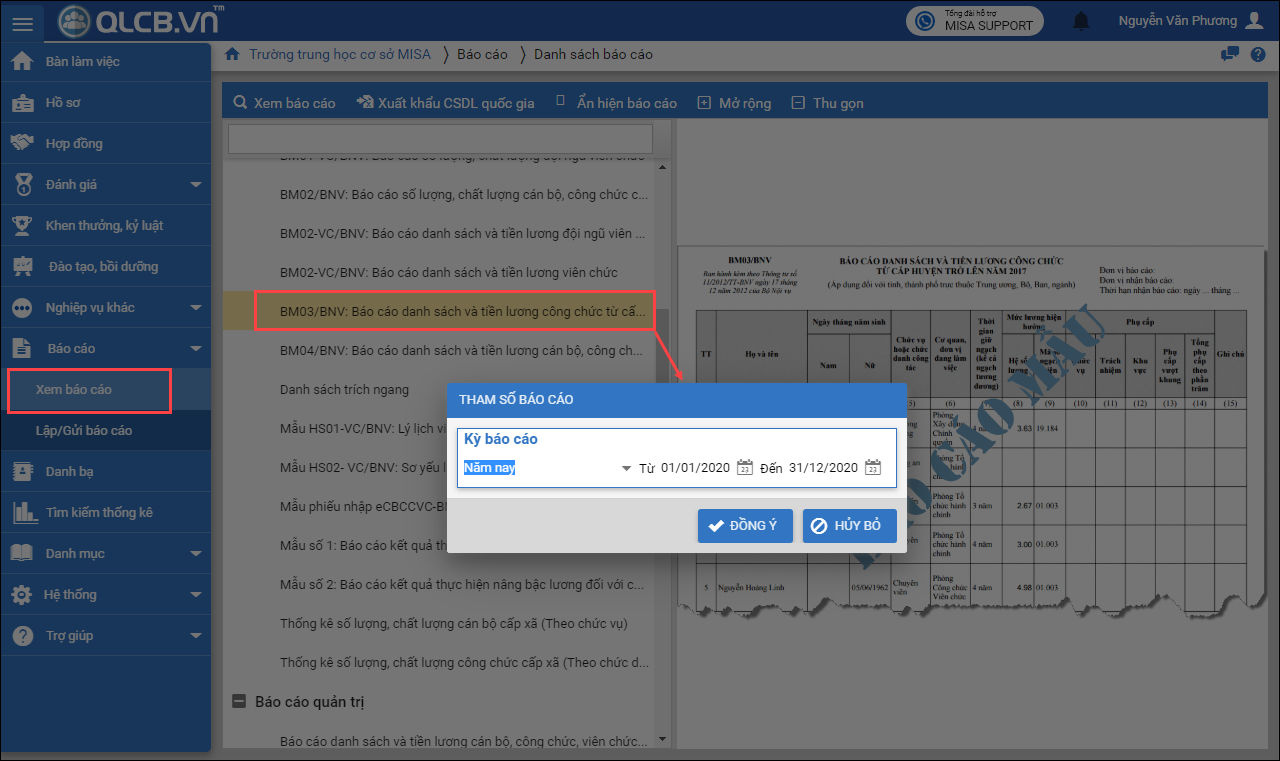Click the report search input field
This screenshot has height=761, width=1280.
(x=440, y=138)
